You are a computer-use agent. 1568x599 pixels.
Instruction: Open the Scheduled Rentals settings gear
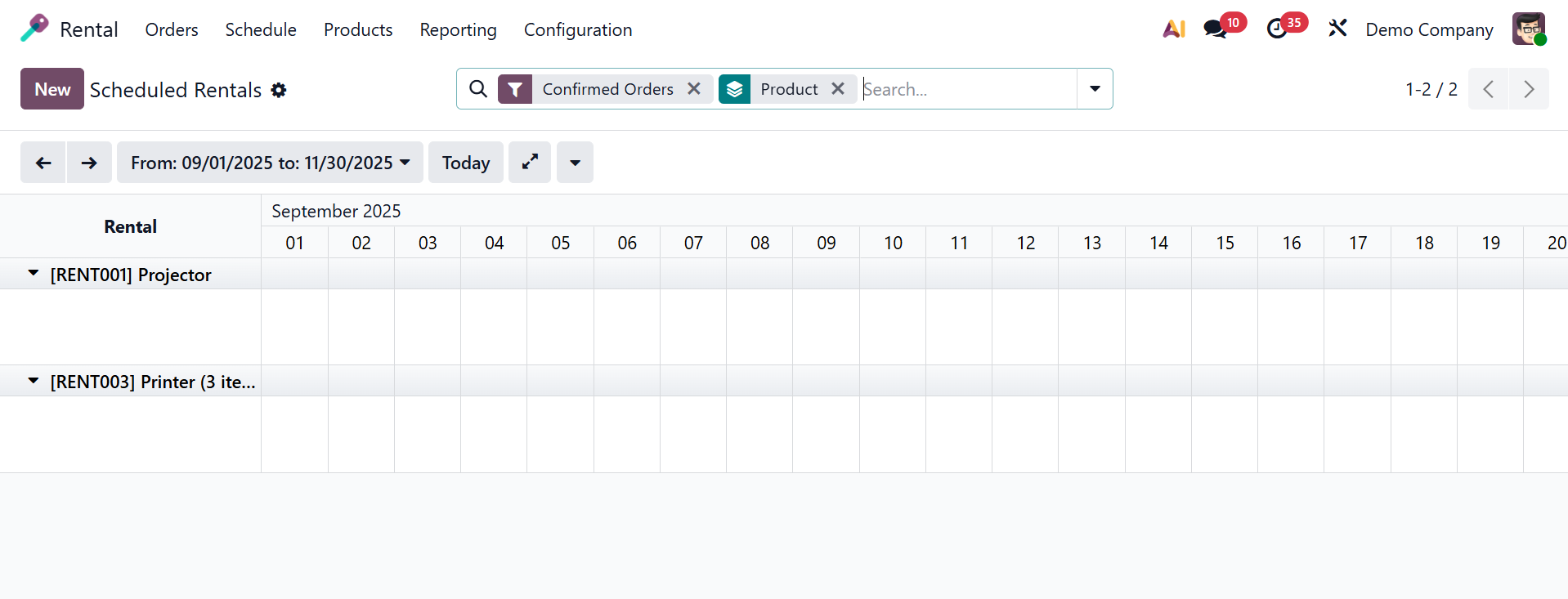click(x=279, y=90)
